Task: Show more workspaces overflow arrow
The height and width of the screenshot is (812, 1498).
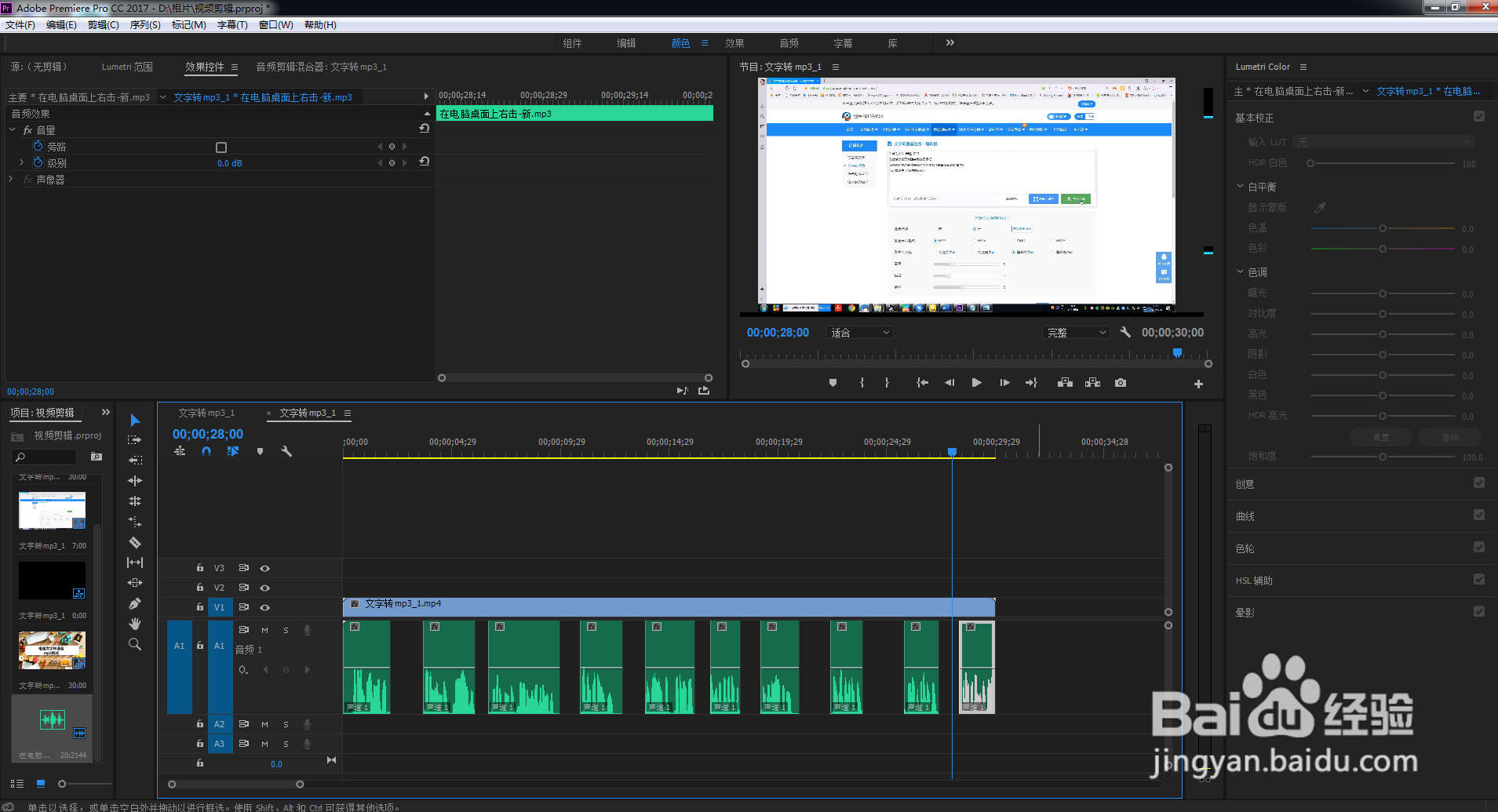Action: (x=950, y=42)
